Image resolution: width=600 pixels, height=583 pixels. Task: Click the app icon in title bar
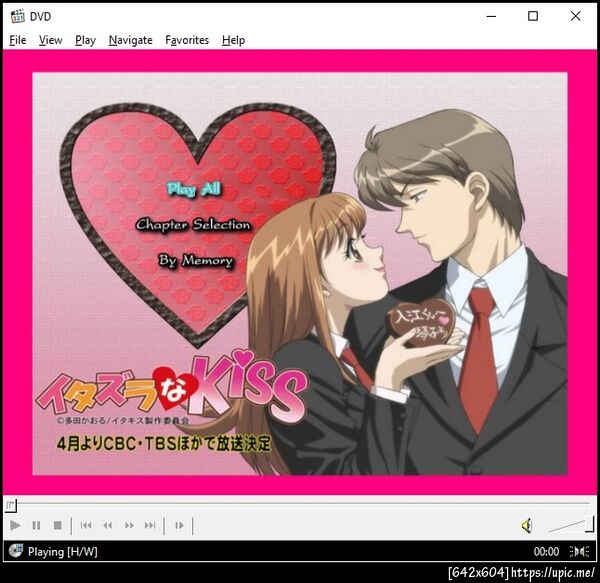[18, 16]
